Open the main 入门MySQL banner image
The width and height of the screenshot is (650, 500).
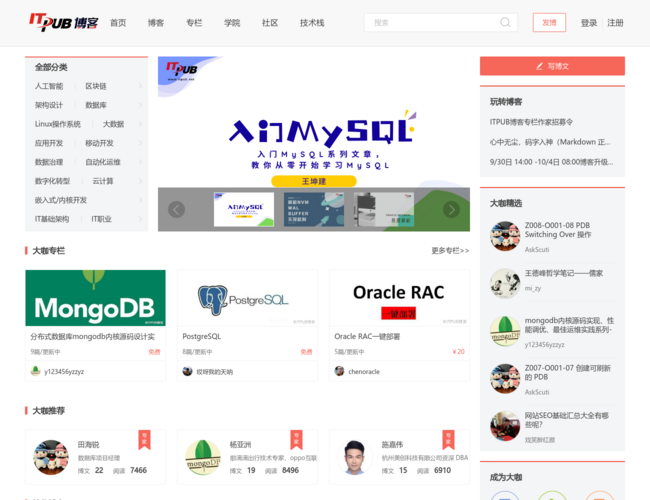(314, 122)
